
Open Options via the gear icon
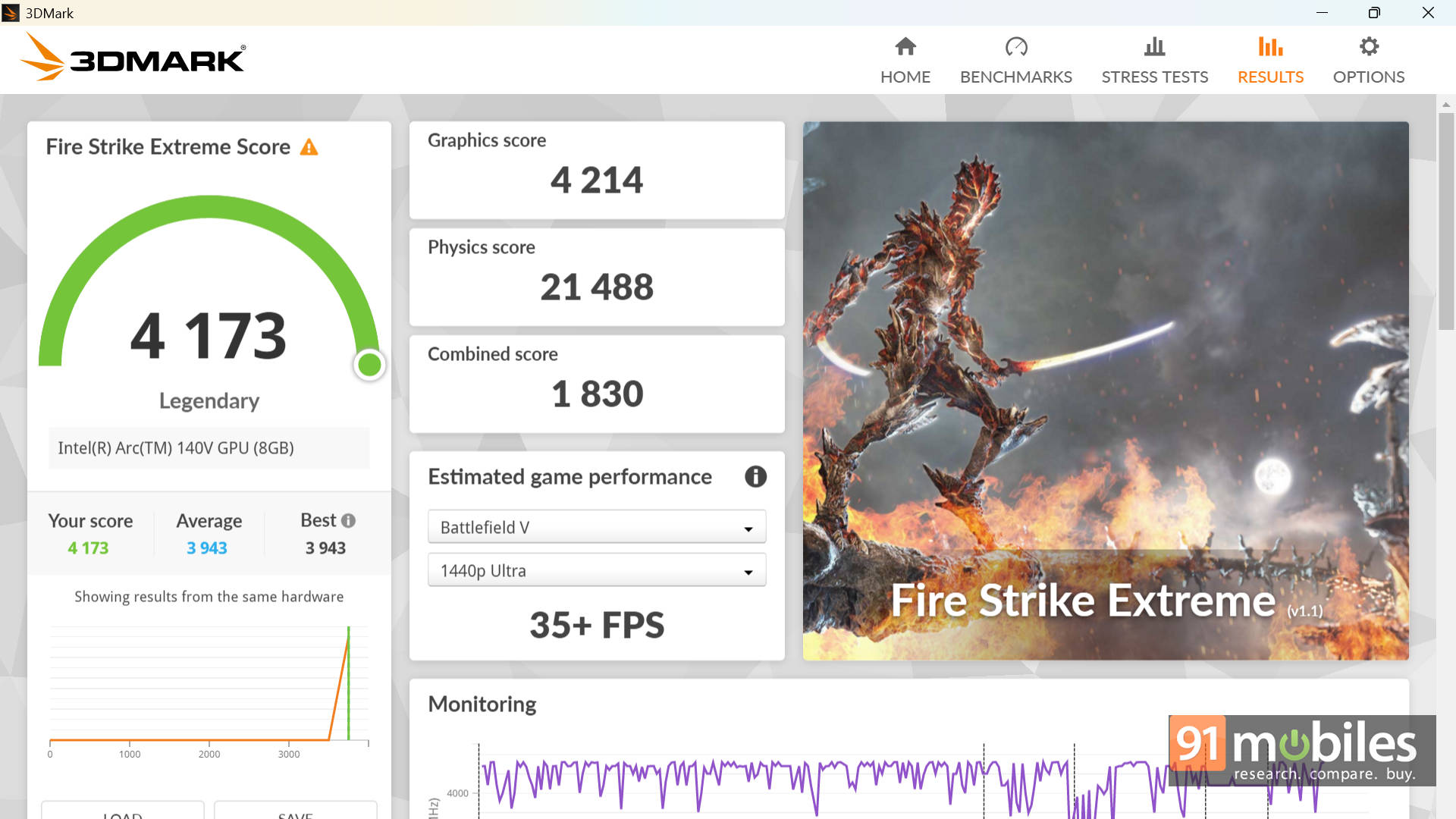point(1368,47)
